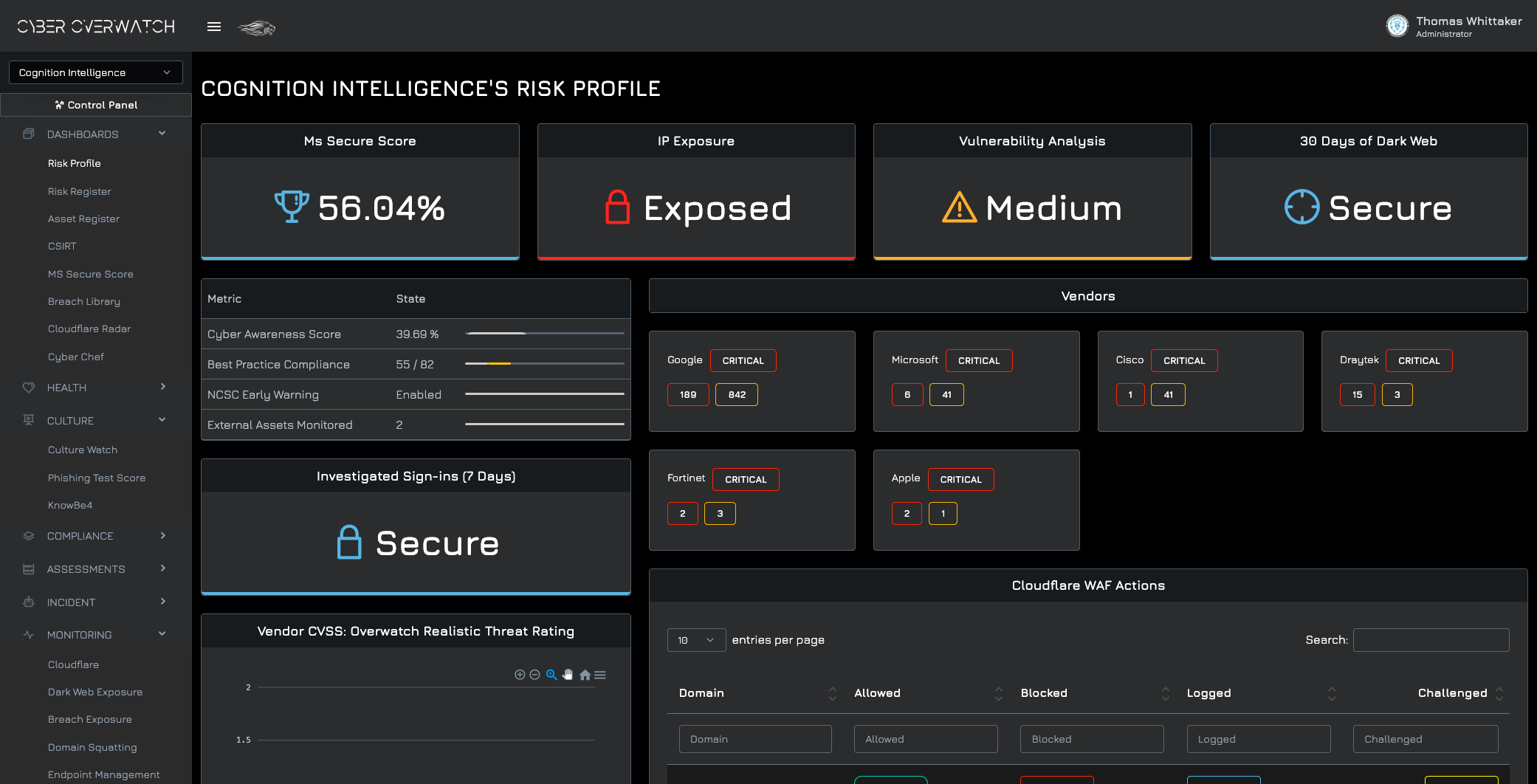Click the Cyber Overwatch logo
Viewport: 1537px width, 784px height.
[x=96, y=27]
